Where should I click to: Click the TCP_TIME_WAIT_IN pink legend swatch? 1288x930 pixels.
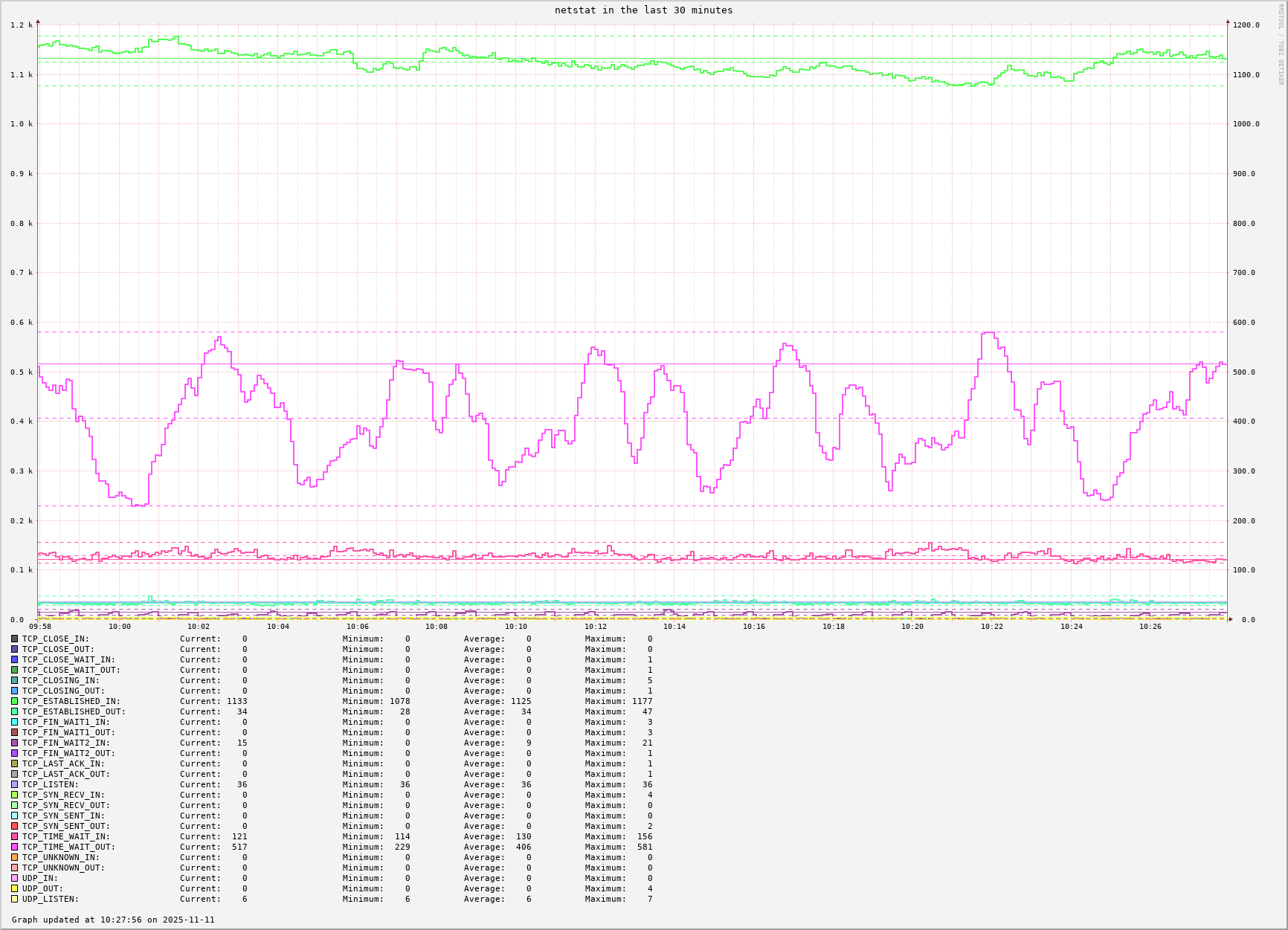[15, 836]
